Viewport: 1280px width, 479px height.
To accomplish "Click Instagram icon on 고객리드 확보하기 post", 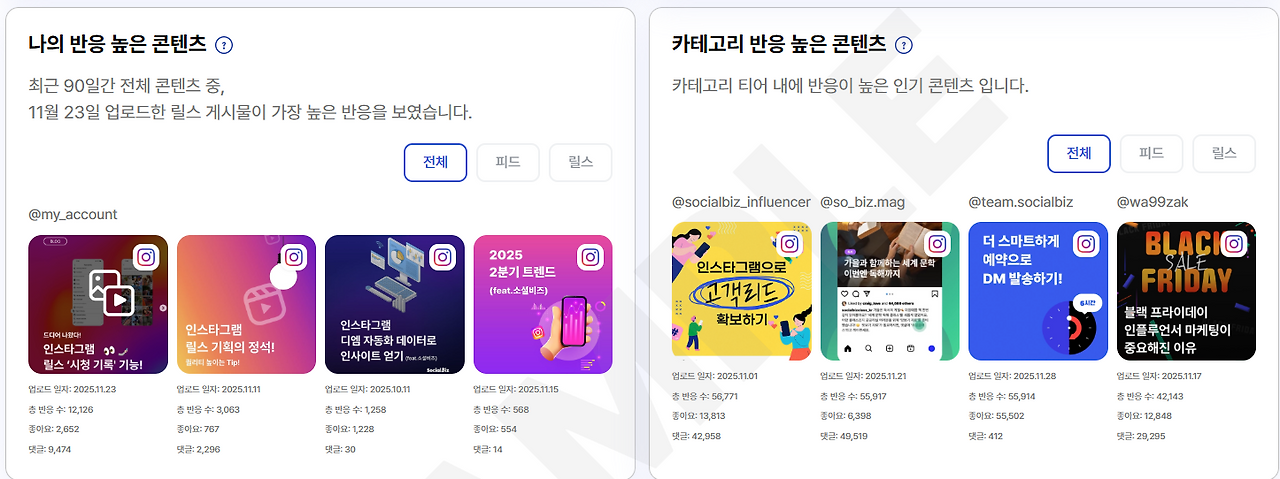I will pyautogui.click(x=789, y=245).
